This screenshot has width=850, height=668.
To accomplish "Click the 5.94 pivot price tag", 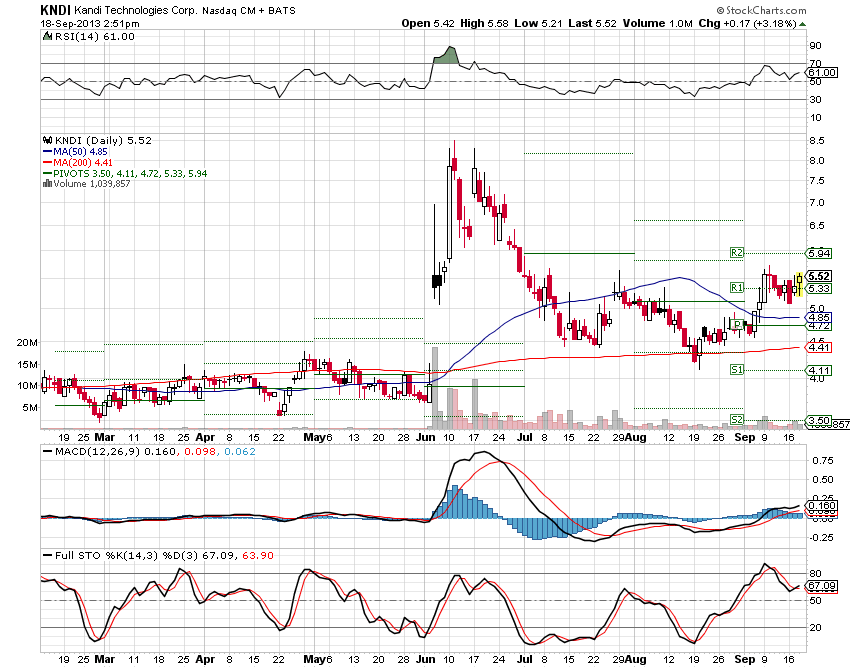I will pyautogui.click(x=819, y=253).
